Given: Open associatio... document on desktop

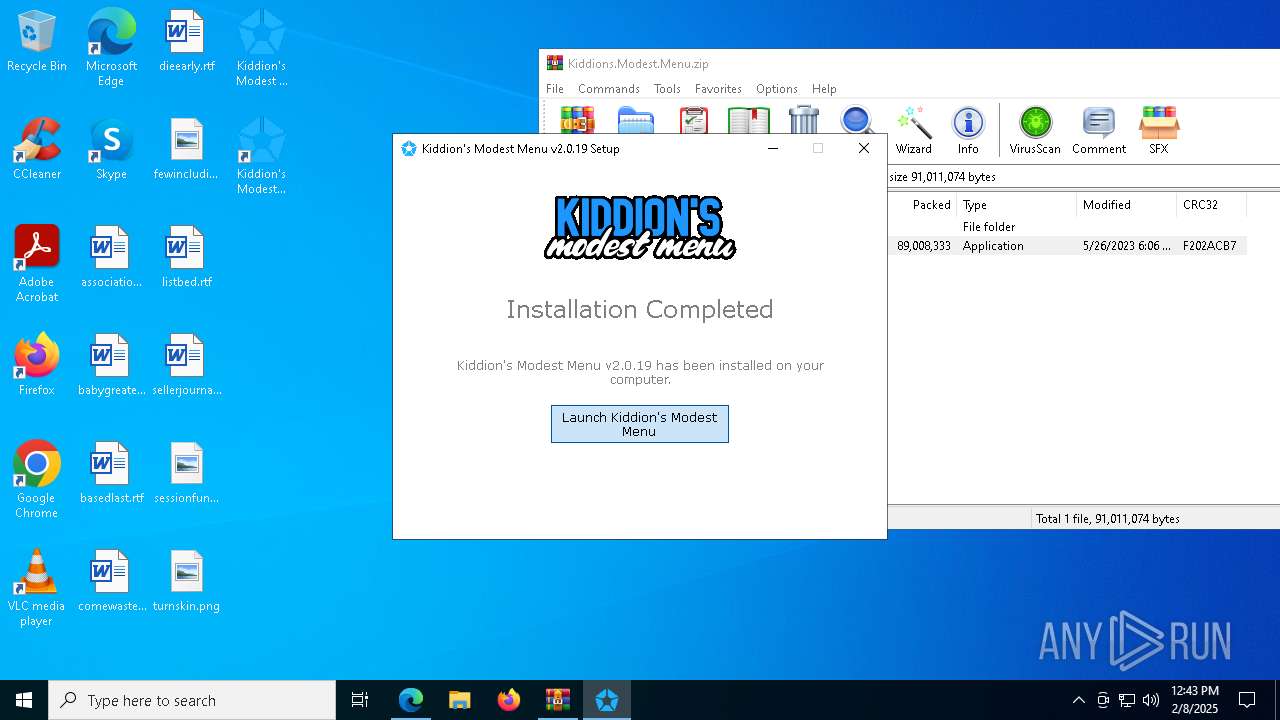Looking at the screenshot, I should click(x=111, y=258).
